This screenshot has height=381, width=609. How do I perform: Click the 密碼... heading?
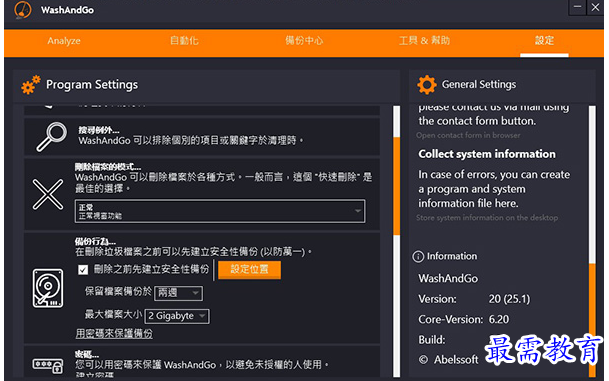pyautogui.click(x=87, y=354)
